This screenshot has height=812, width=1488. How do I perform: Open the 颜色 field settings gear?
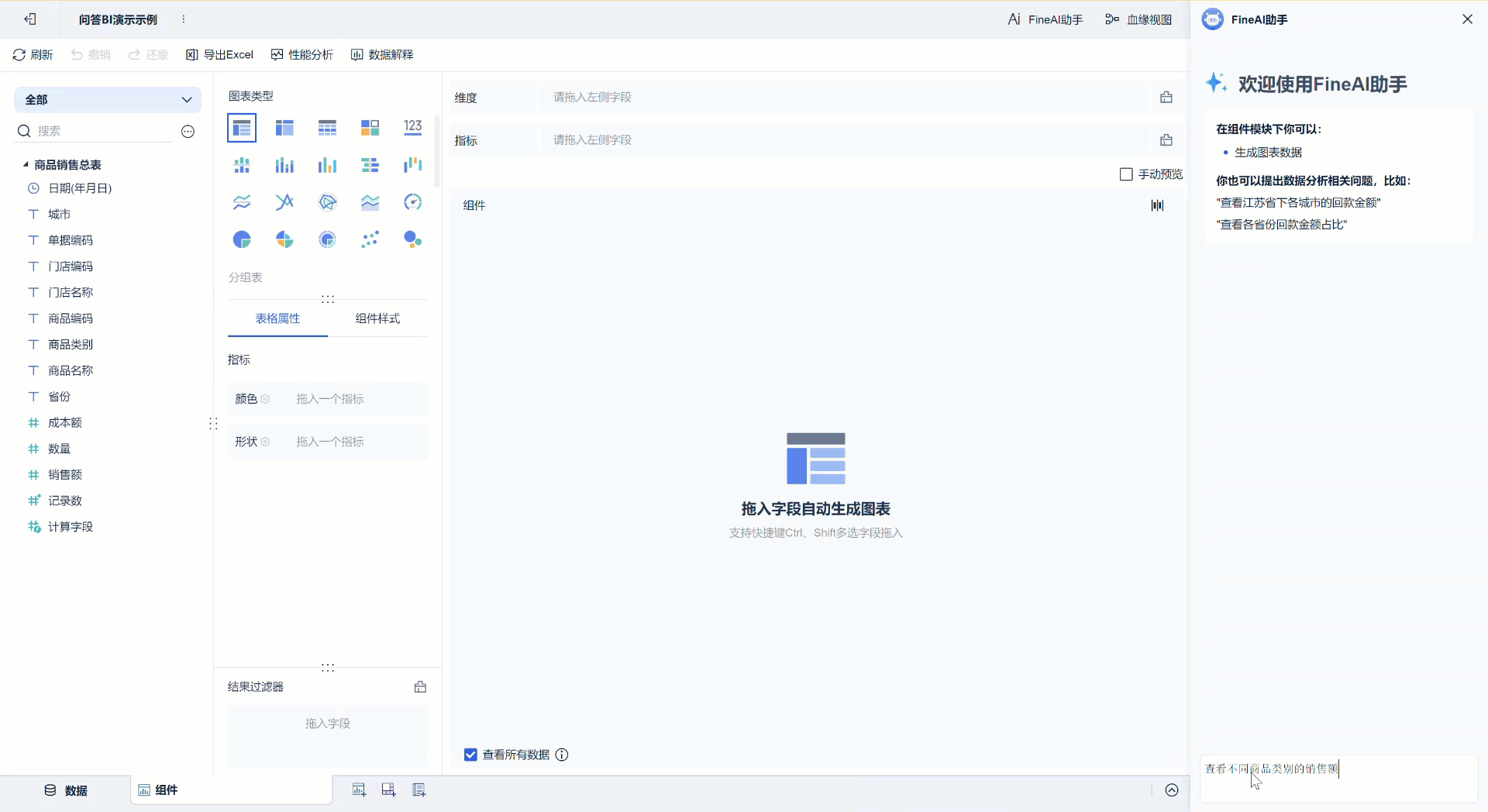coord(265,399)
